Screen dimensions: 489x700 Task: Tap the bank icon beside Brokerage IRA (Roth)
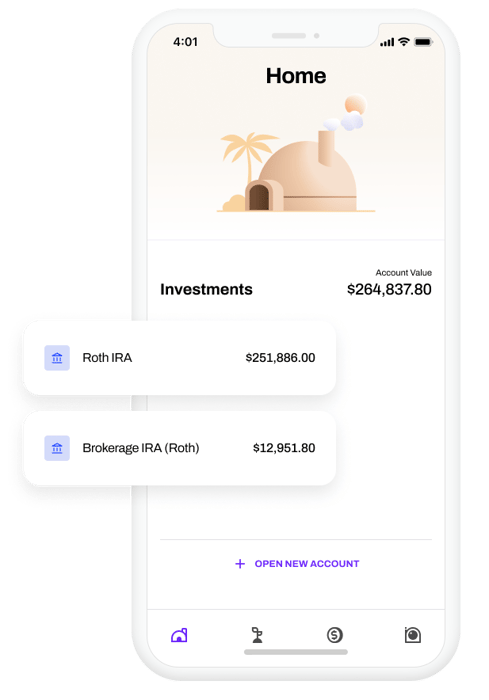[57, 448]
